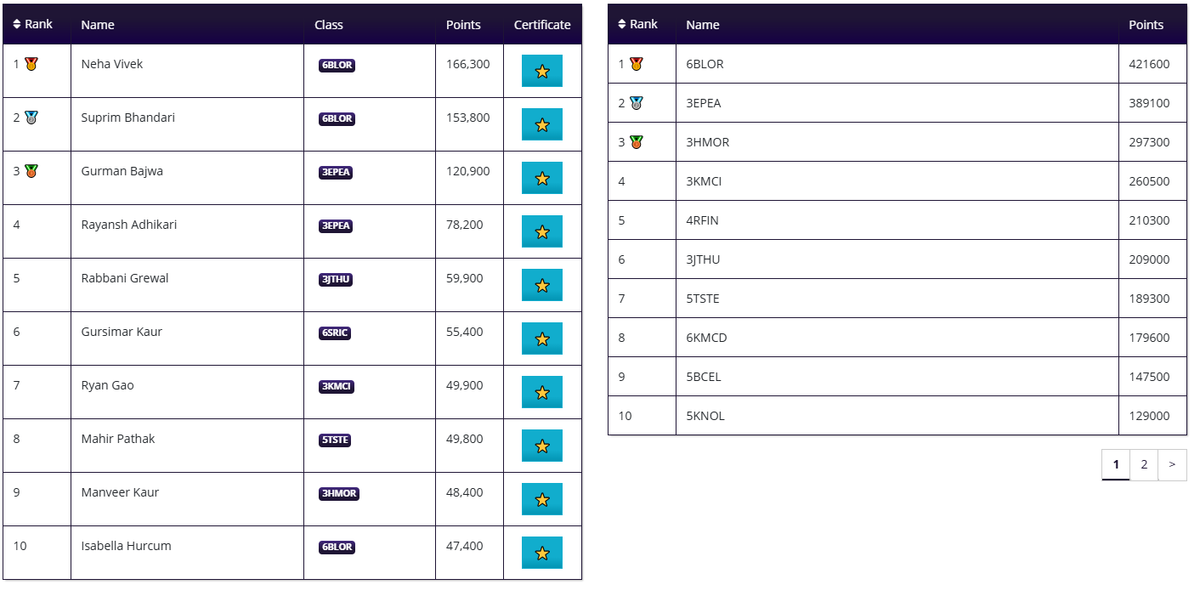Click 3JTHU class badge for Rabbani Grewal
Image resolution: width=1200 pixels, height=592 pixels.
[x=336, y=279]
